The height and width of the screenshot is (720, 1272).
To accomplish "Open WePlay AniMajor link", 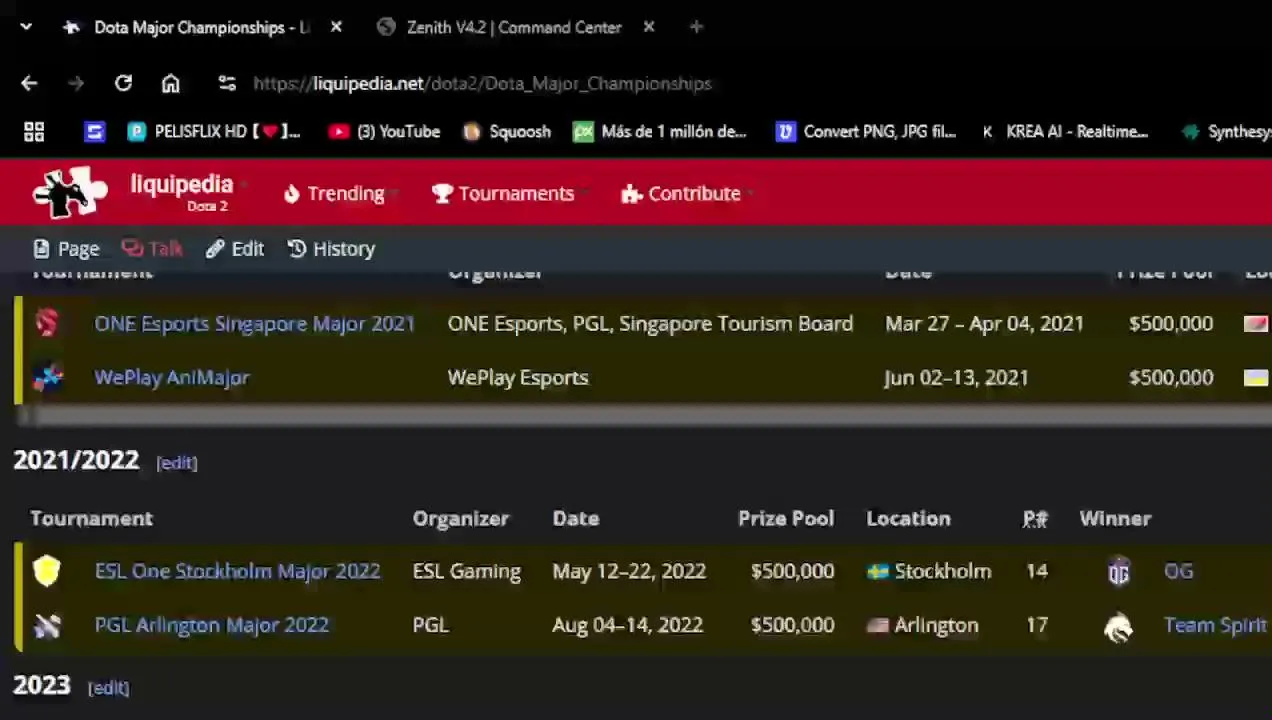I will click(x=172, y=378).
